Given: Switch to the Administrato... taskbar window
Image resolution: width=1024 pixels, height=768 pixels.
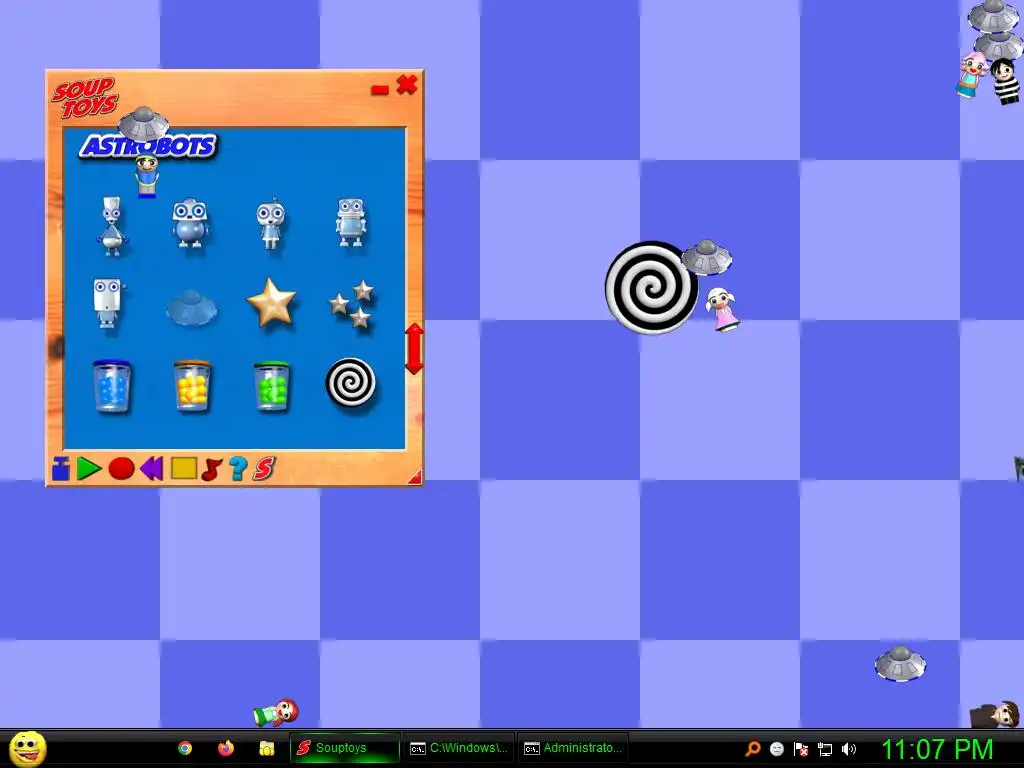Looking at the screenshot, I should [573, 748].
